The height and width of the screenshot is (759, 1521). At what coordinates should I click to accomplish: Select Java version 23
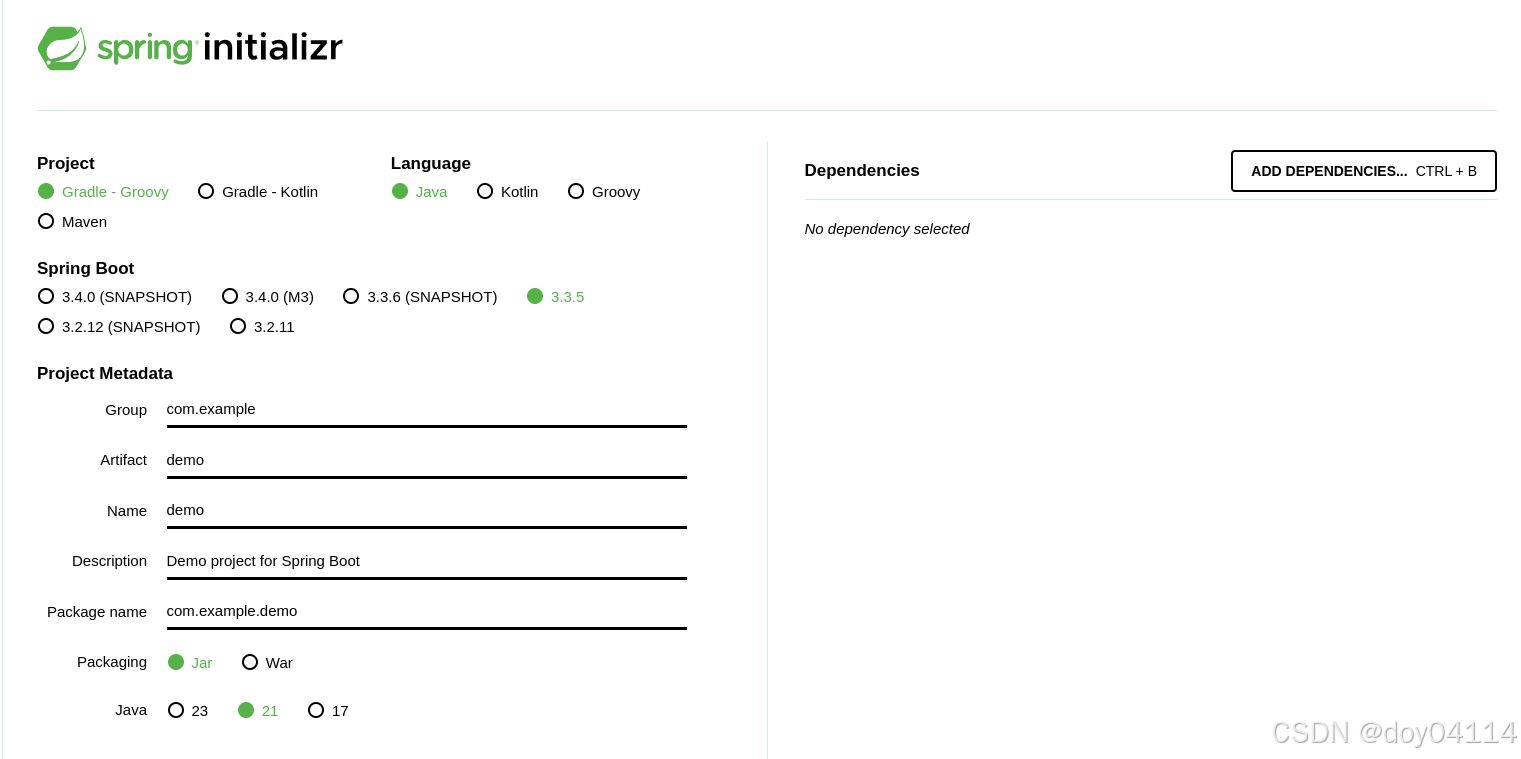(188, 710)
